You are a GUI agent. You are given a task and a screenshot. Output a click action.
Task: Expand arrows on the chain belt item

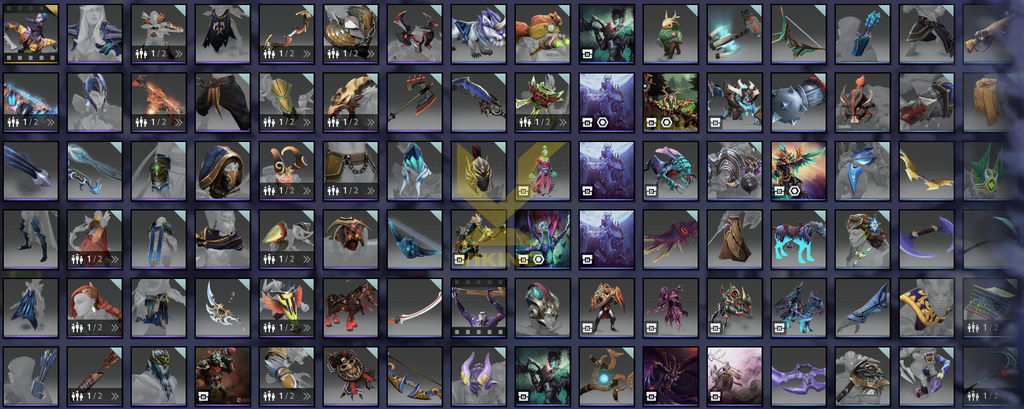pos(370,191)
